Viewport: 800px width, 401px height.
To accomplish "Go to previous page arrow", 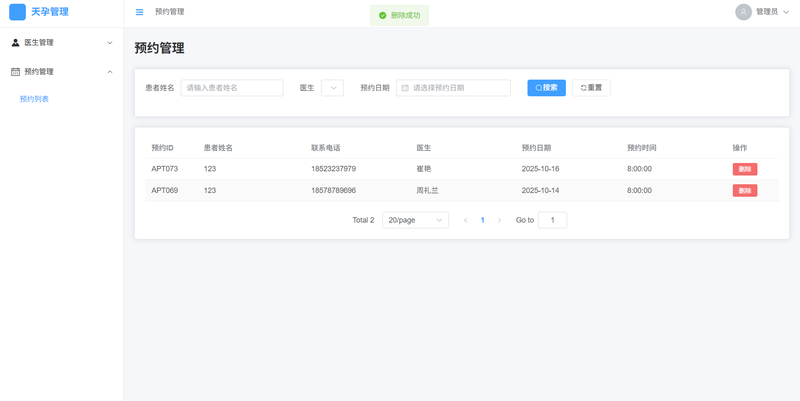I will coord(465,220).
